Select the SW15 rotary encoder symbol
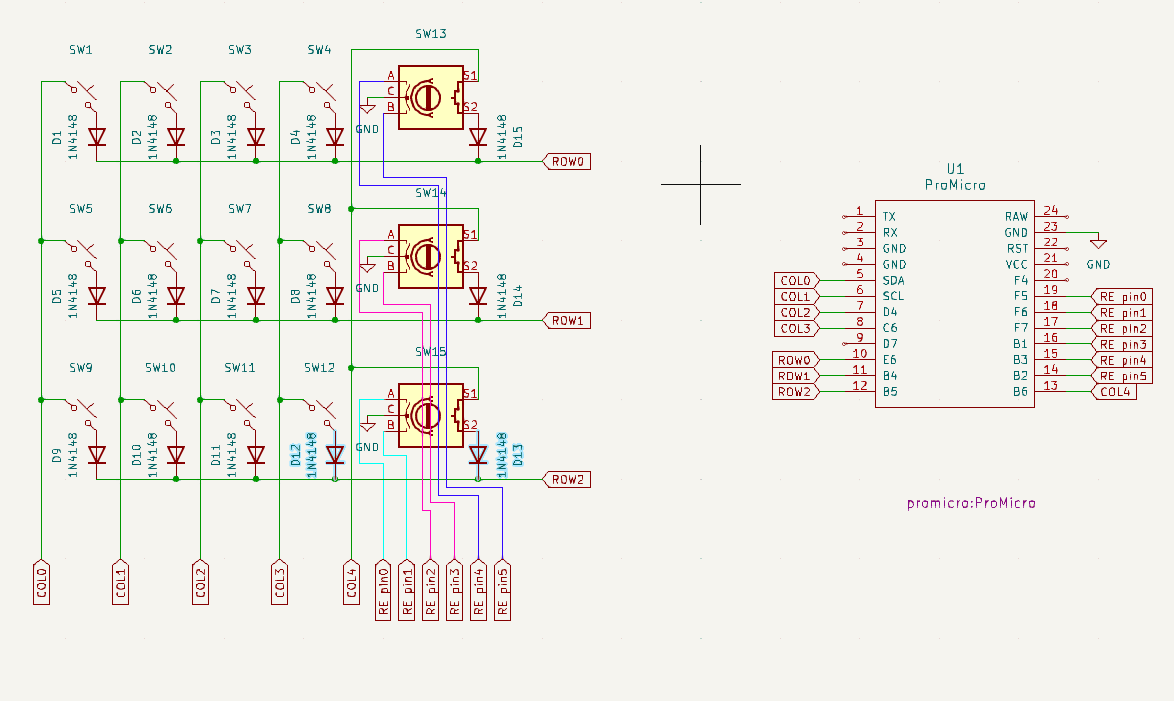This screenshot has height=701, width=1174. pos(429,416)
